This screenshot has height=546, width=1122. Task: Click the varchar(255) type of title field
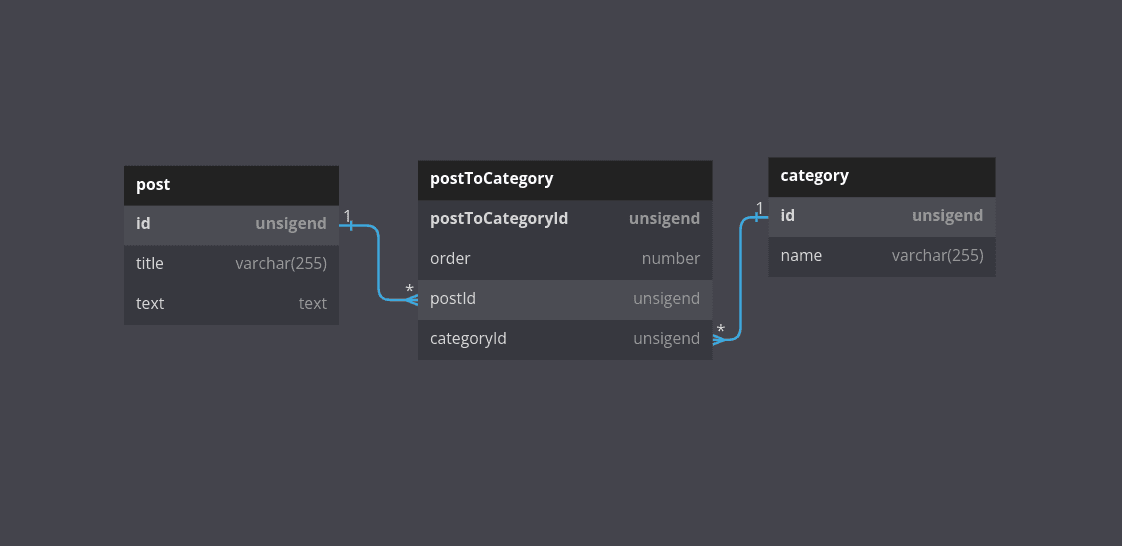click(x=281, y=264)
